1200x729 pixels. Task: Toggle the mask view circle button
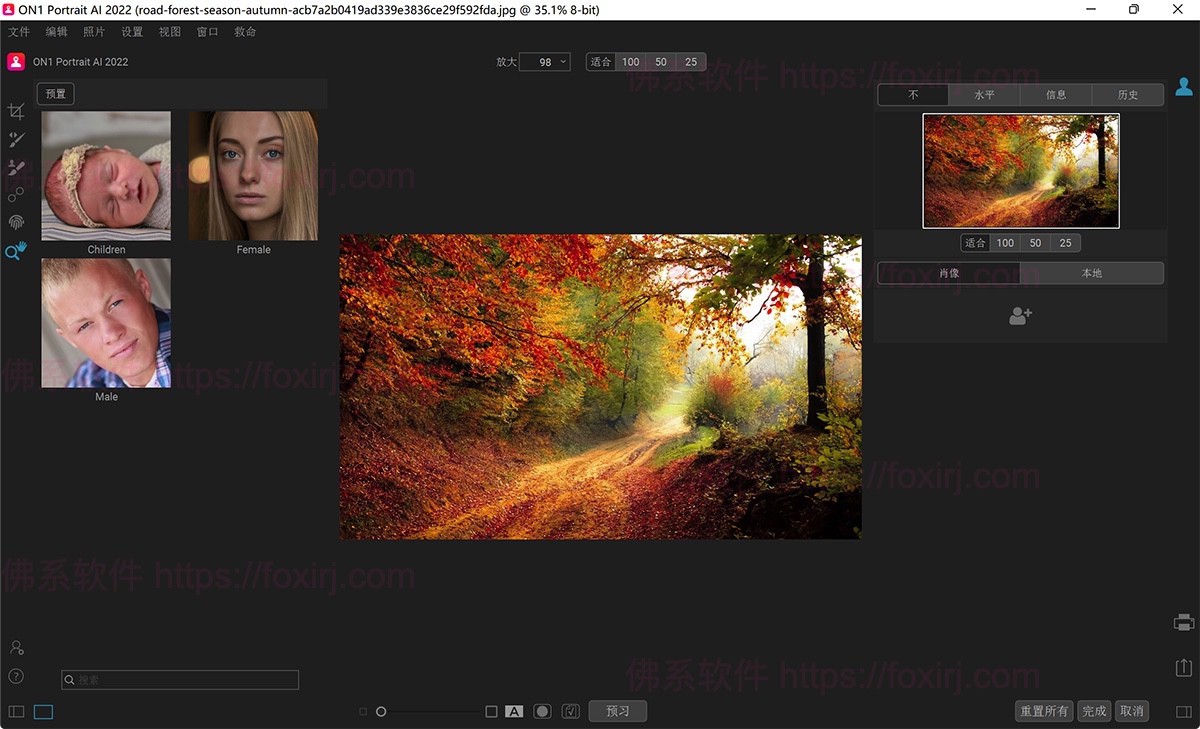pyautogui.click(x=542, y=711)
